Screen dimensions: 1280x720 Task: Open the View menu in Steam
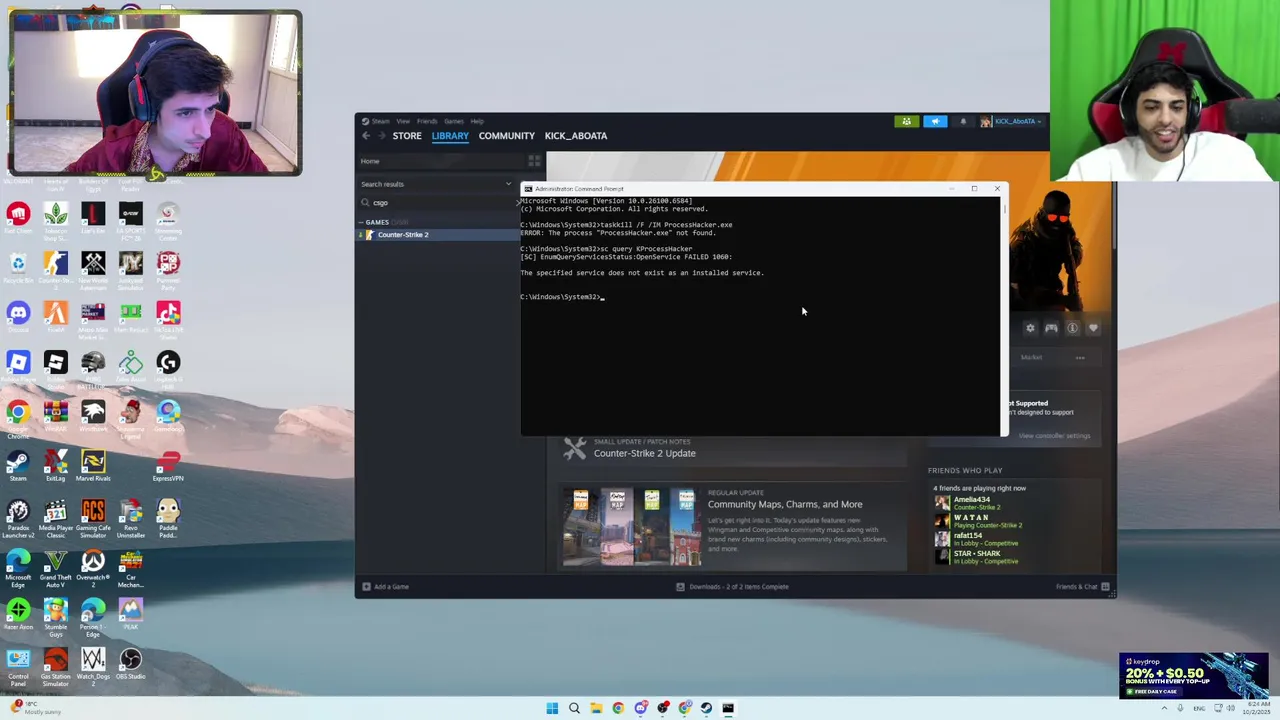coord(403,121)
